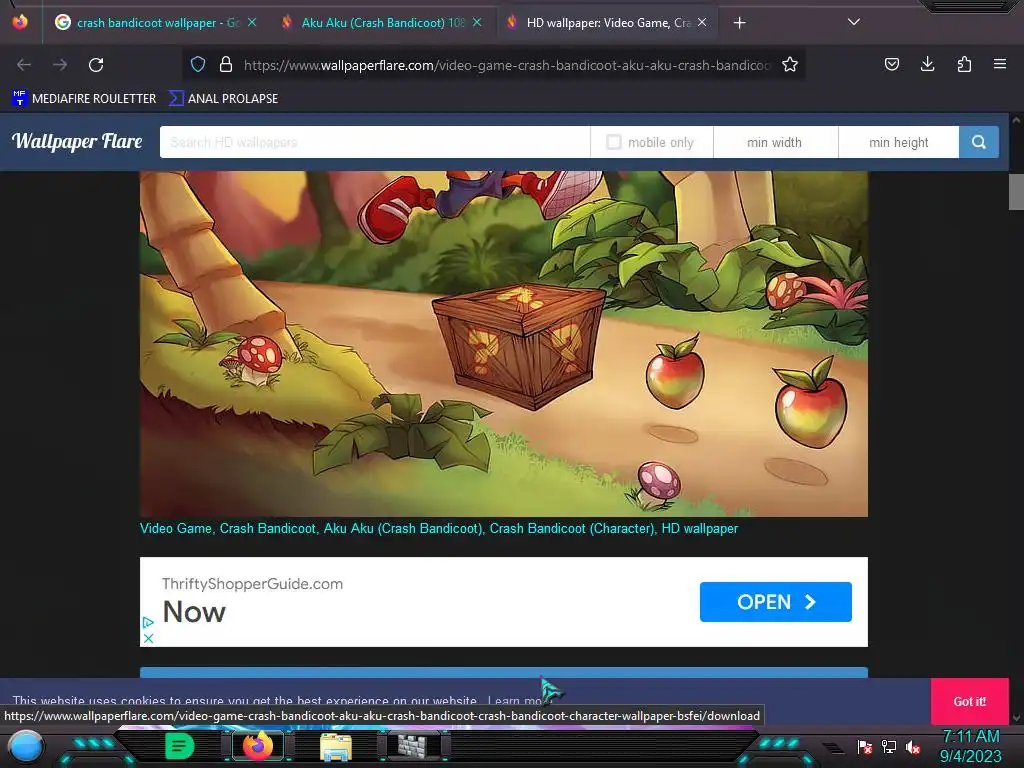Image resolution: width=1024 pixels, height=768 pixels.
Task: Click the blue search magnifier button
Action: click(979, 142)
